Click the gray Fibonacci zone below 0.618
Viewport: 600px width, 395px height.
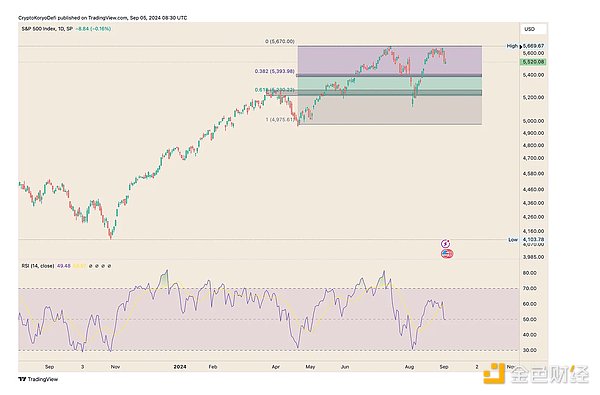click(389, 109)
